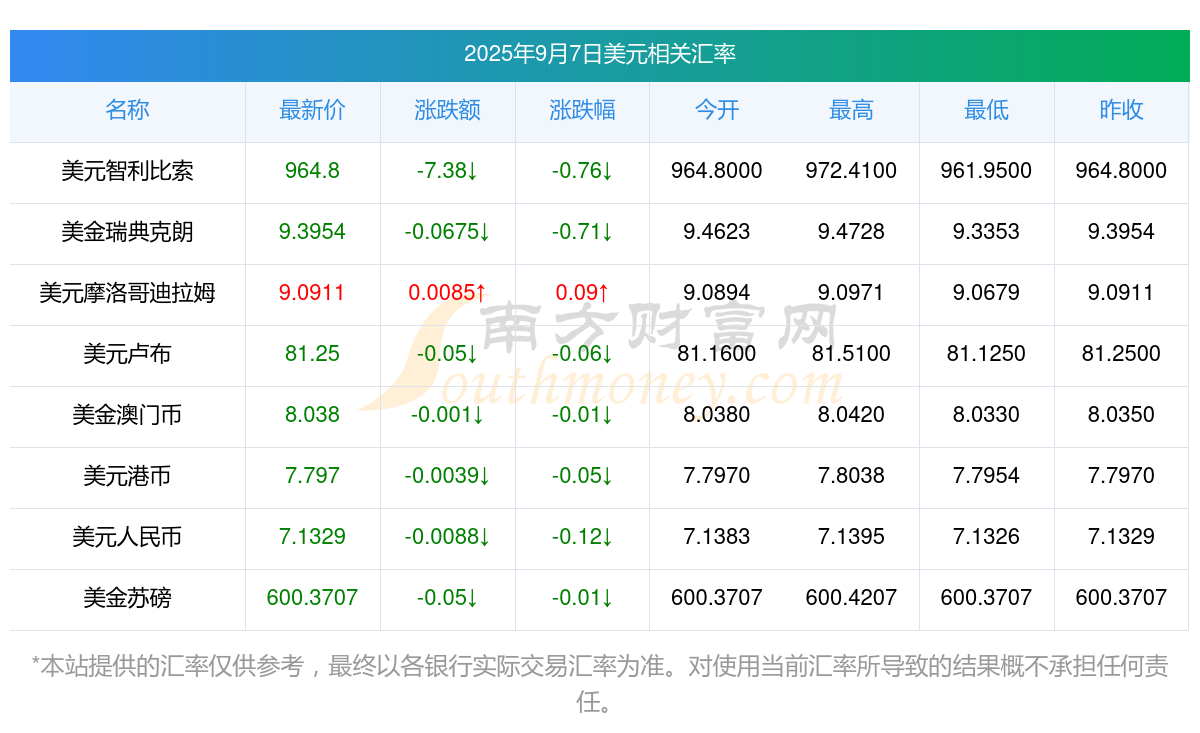Image resolution: width=1200 pixels, height=733 pixels.
Task: Select the 美元摩洛哥迪拉姆 row name
Action: click(127, 293)
